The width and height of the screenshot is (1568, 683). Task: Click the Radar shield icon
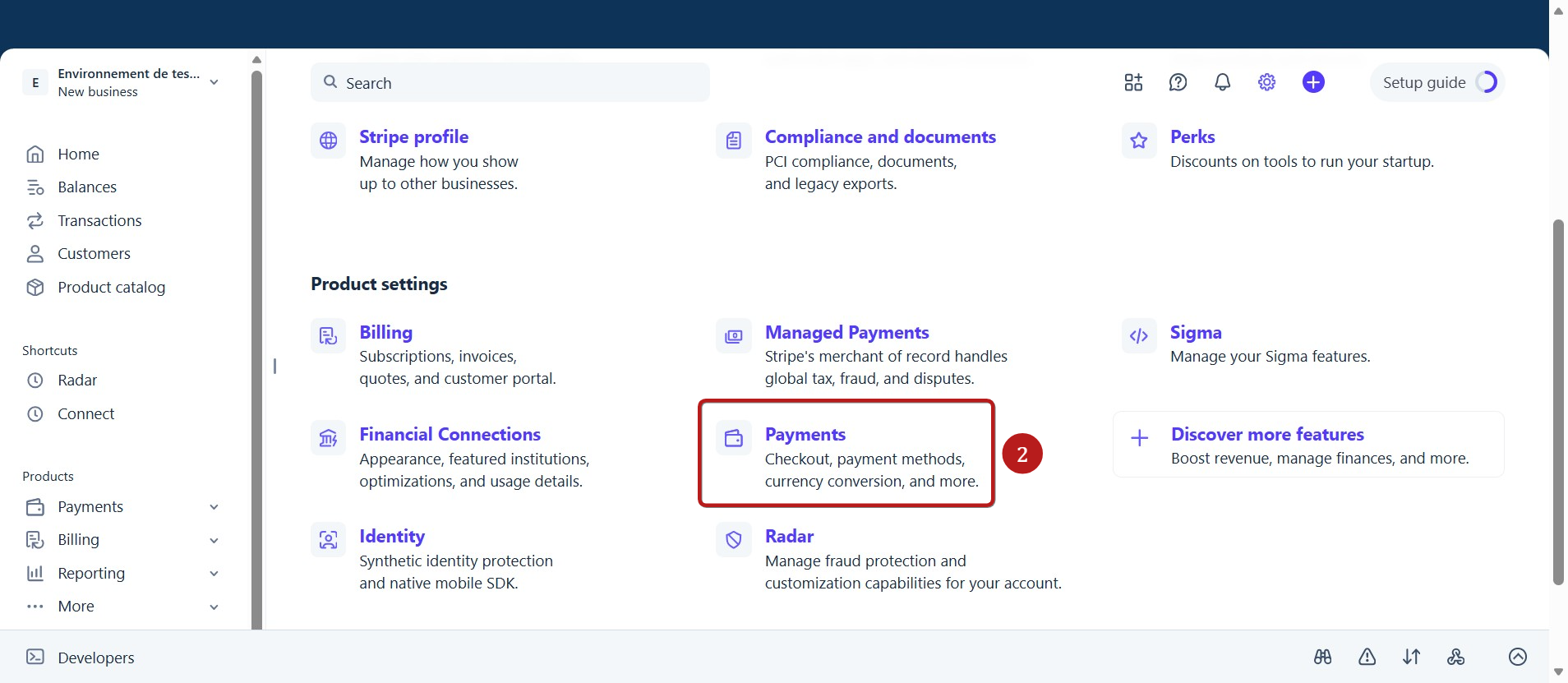(x=734, y=540)
